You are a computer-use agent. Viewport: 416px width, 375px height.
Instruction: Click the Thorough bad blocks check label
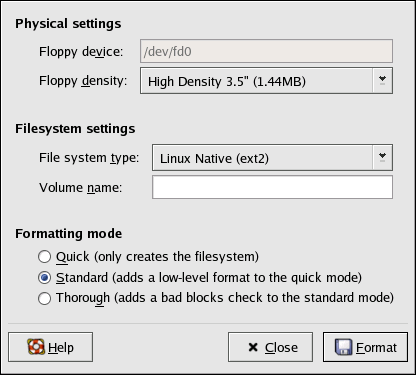pos(225,298)
